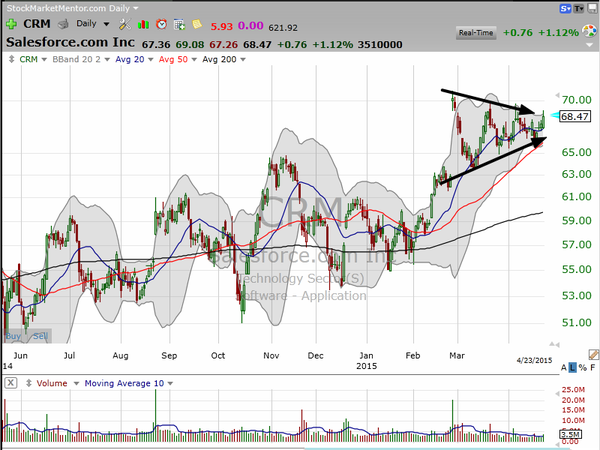
Task: Click the Real-Time button
Action: point(476,33)
